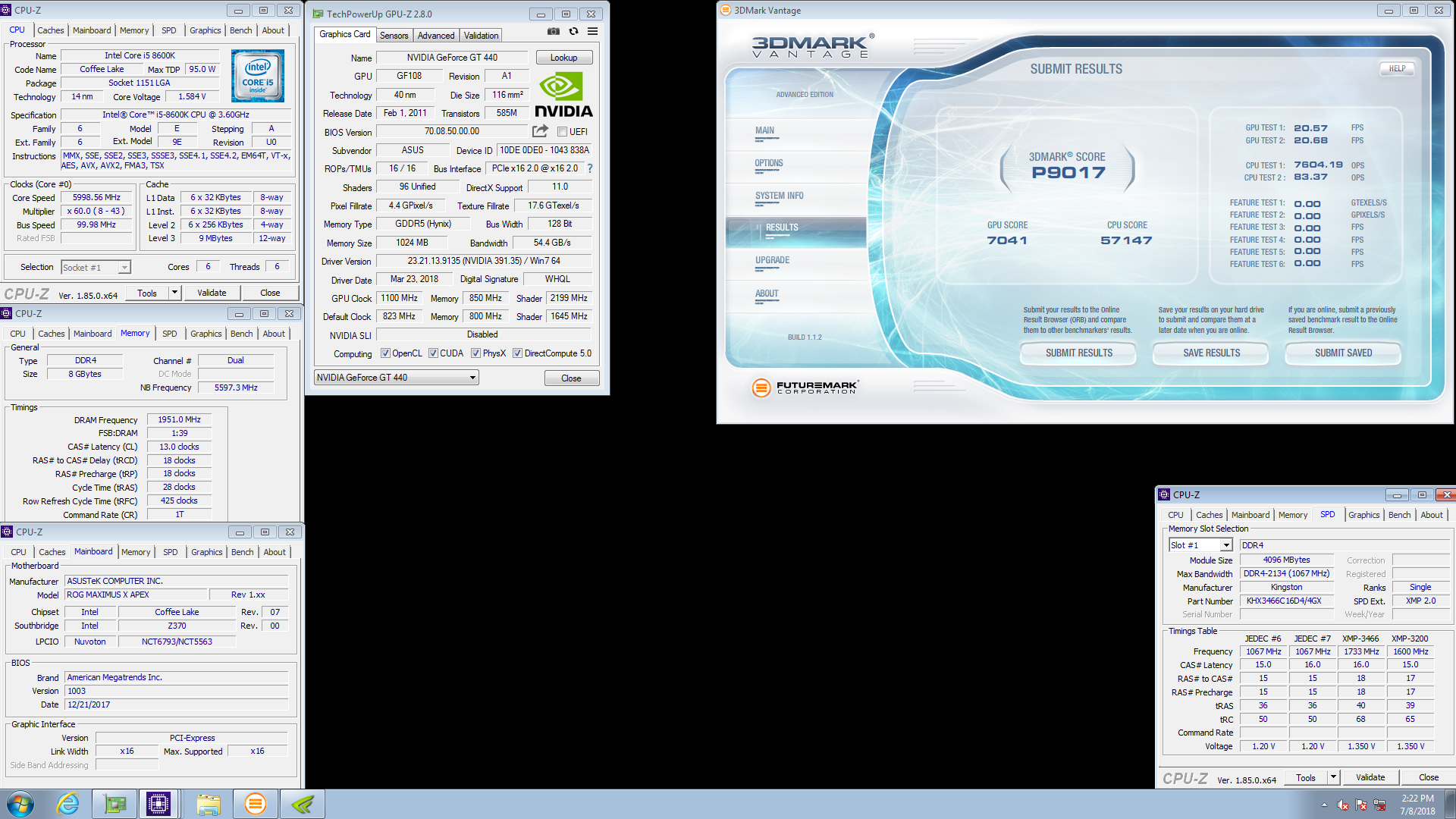Click the GPU-Z title bar icon
Viewport: 1456px width, 819px height.
[x=318, y=14]
